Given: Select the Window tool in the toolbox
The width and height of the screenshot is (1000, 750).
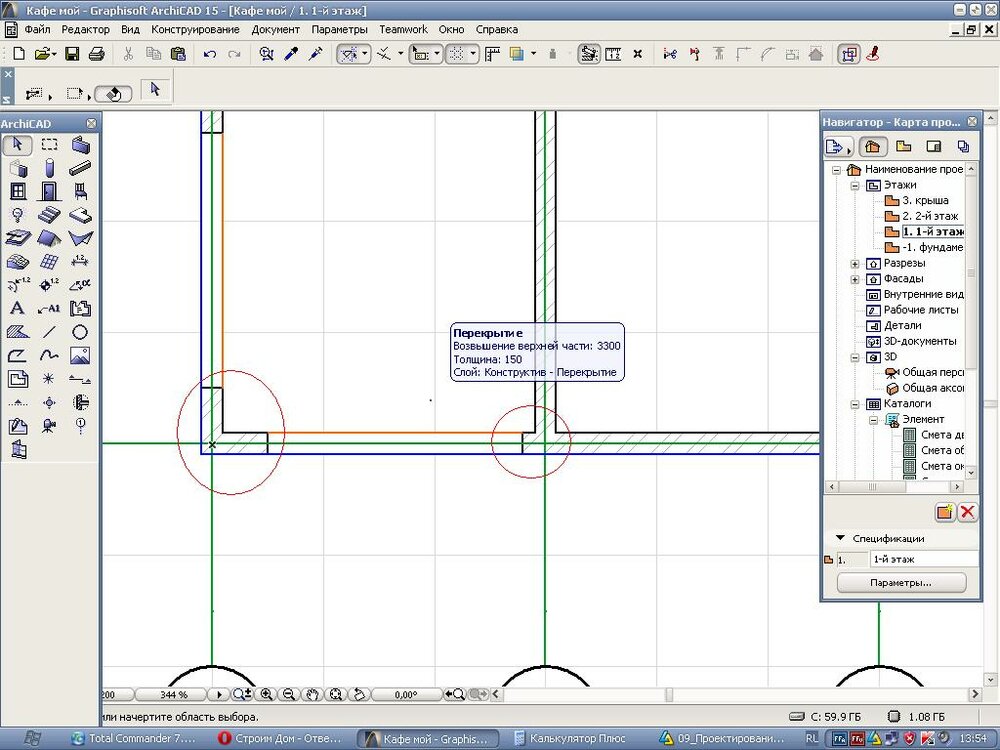Looking at the screenshot, I should point(18,191).
